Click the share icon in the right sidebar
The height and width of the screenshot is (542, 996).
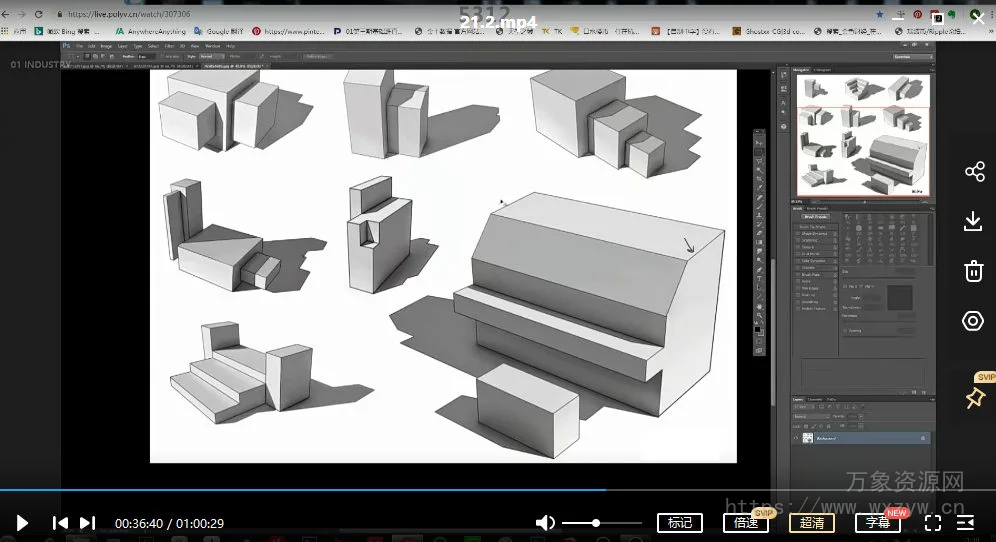[974, 172]
